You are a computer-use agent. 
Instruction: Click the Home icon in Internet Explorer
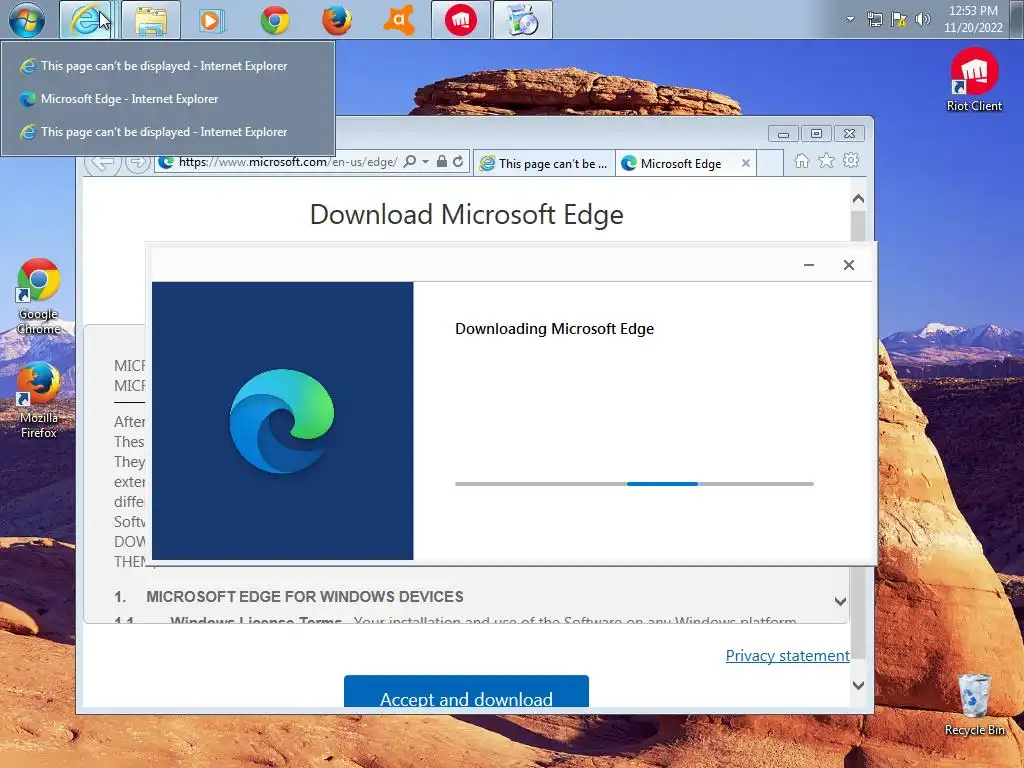coord(802,161)
